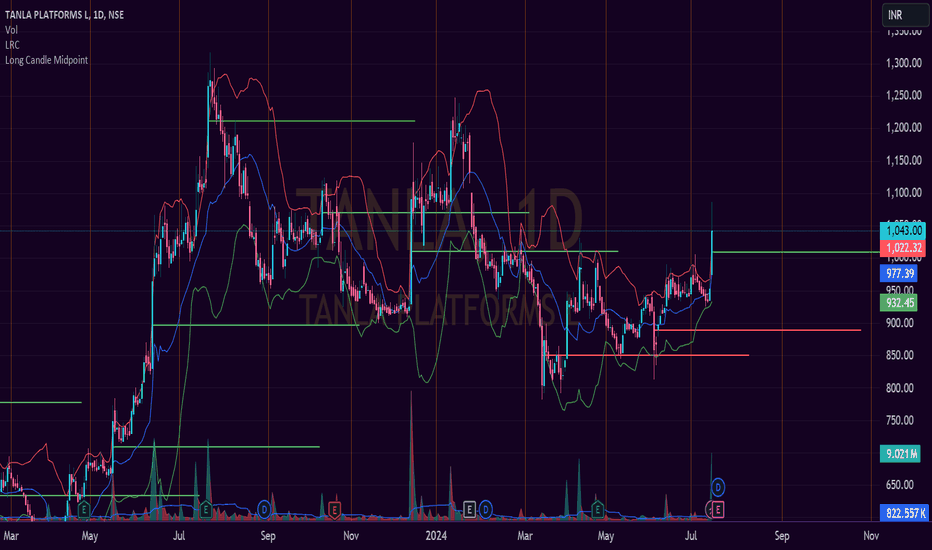932x550 pixels.
Task: Click the pink E earnings marker near Jul 2024
Action: click(718, 509)
